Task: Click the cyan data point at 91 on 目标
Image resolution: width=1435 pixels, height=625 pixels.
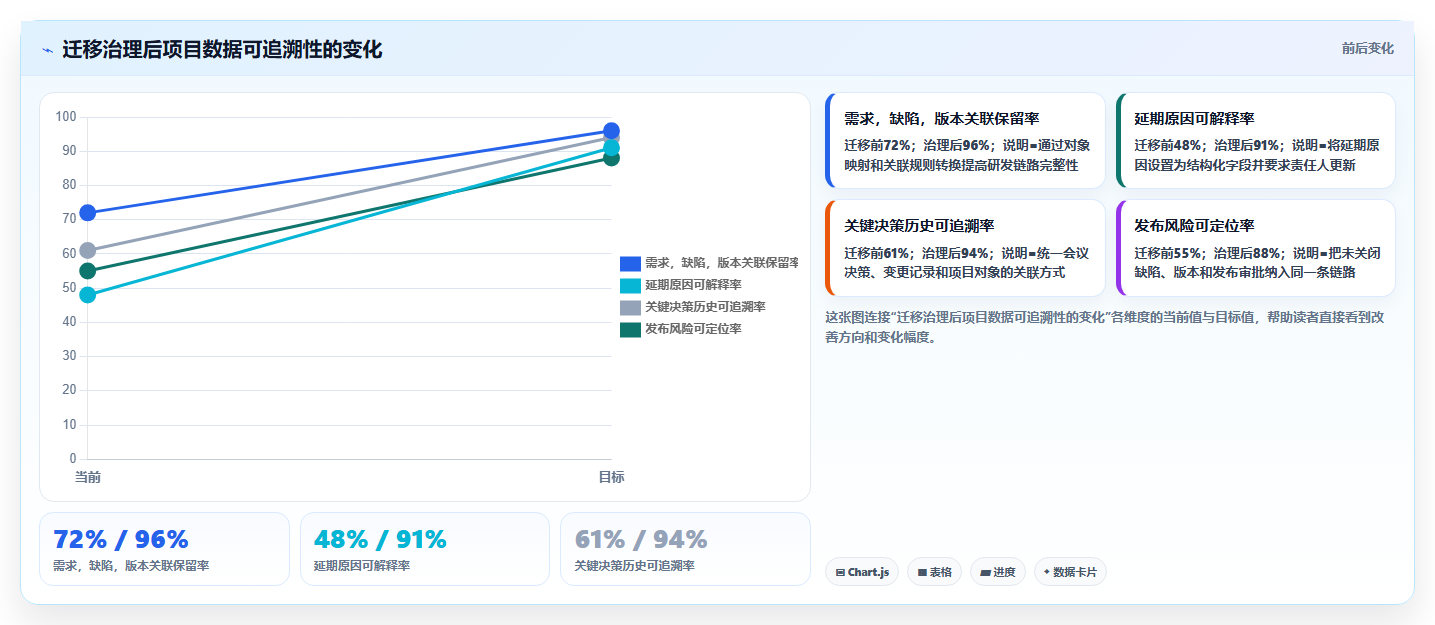Action: [611, 148]
